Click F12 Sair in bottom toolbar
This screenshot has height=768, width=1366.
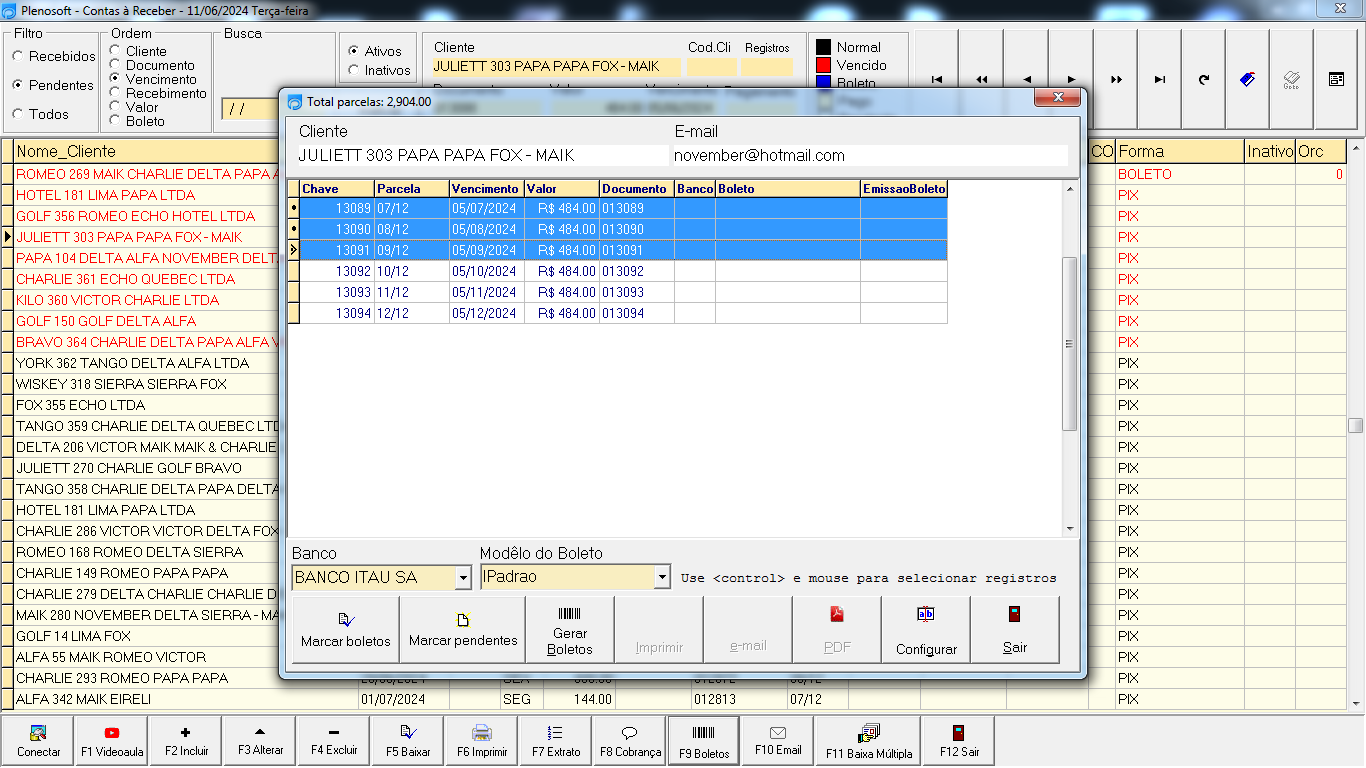(x=958, y=741)
